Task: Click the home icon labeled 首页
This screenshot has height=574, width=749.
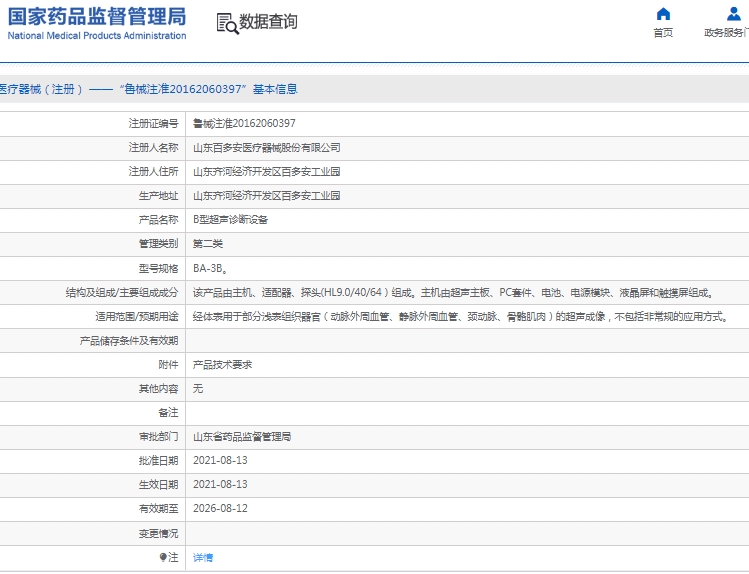Action: (663, 14)
